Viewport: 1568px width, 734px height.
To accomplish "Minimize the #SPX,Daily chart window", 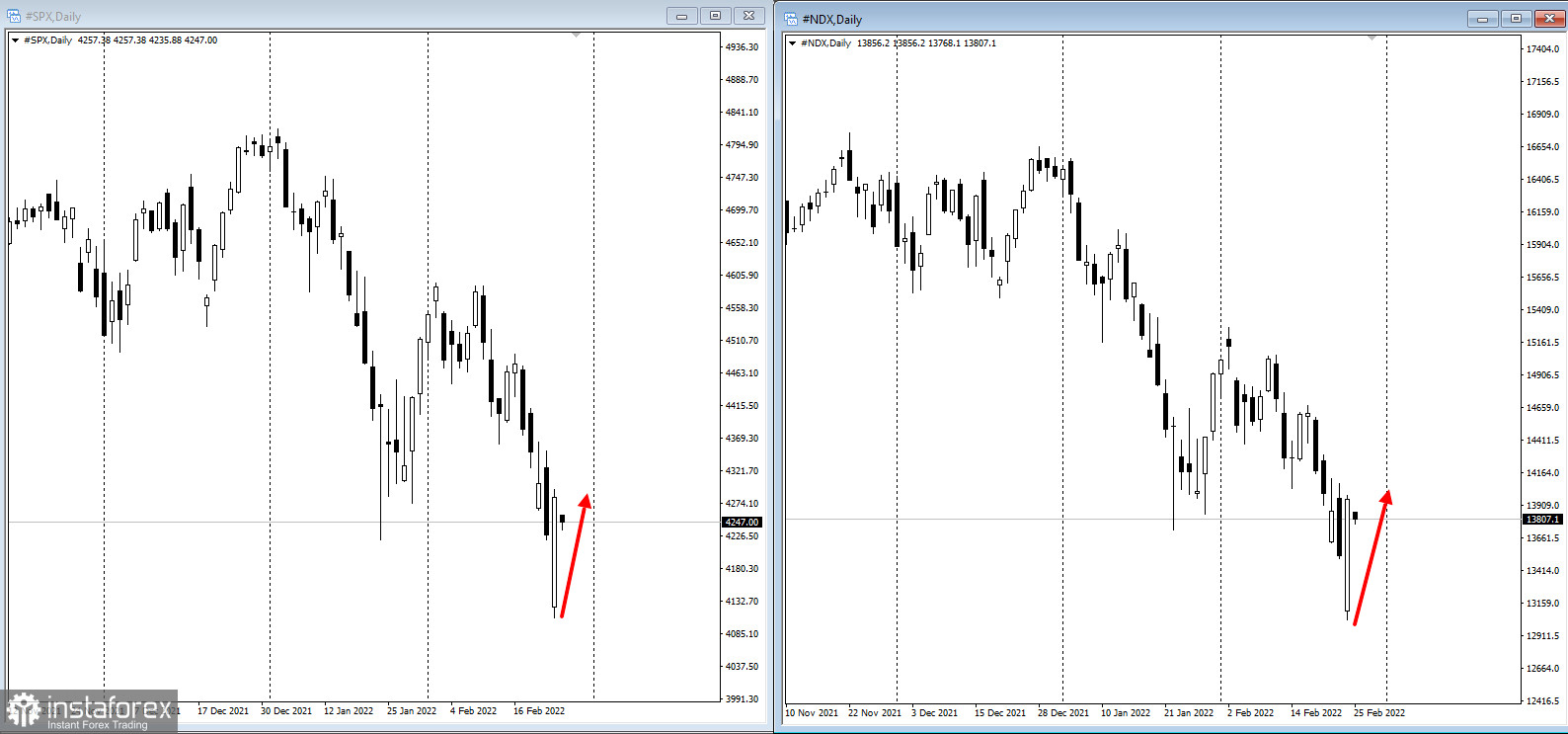I will click(681, 16).
